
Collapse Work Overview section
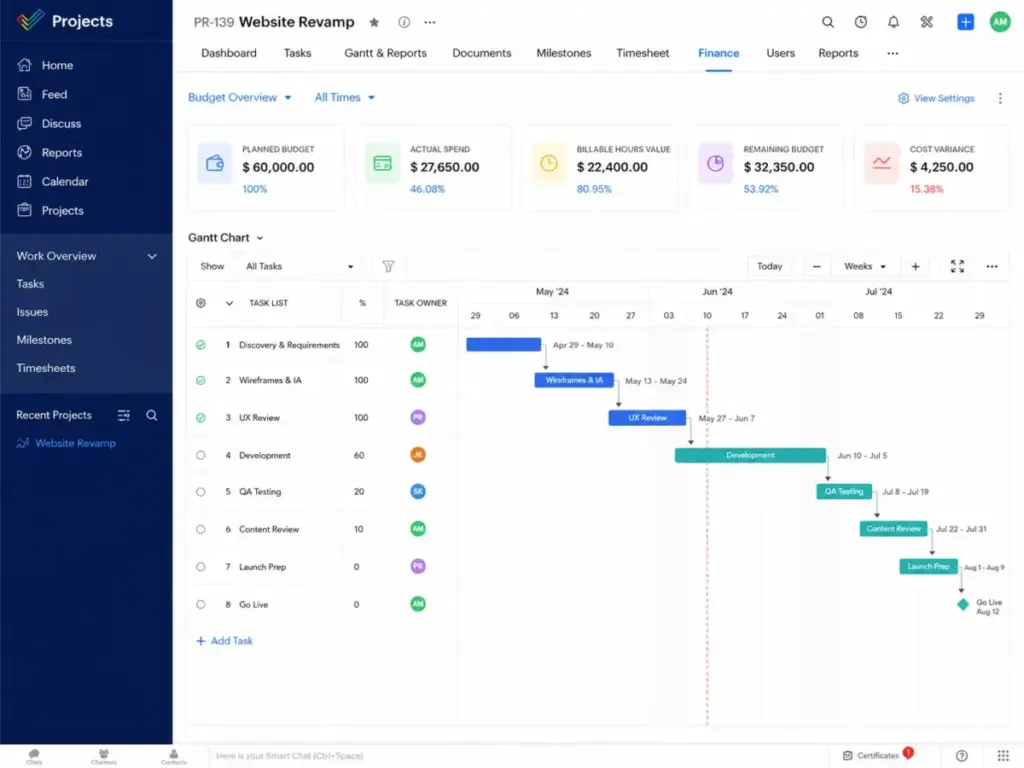(x=152, y=256)
